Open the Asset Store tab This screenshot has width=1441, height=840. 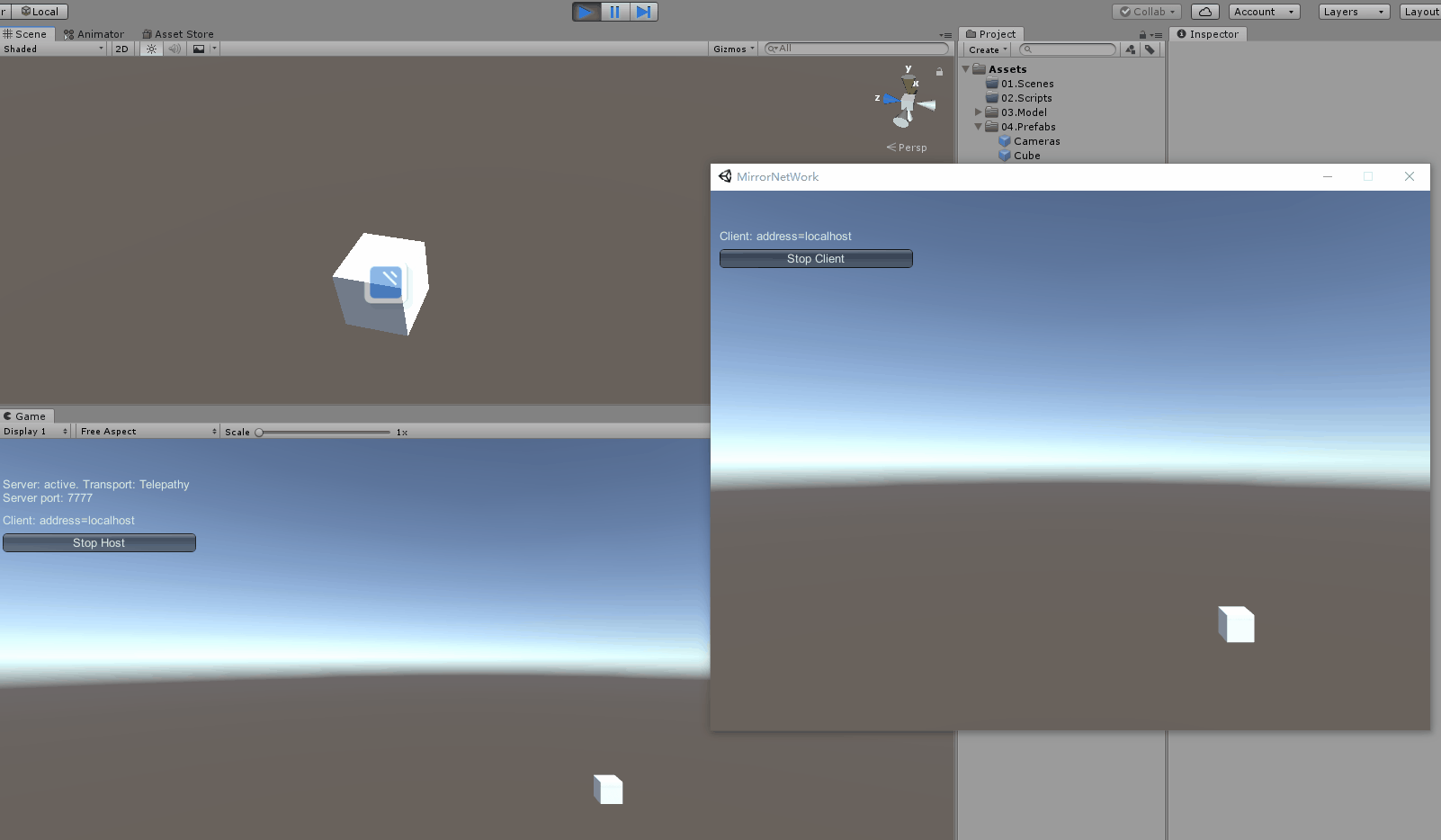pyautogui.click(x=178, y=34)
